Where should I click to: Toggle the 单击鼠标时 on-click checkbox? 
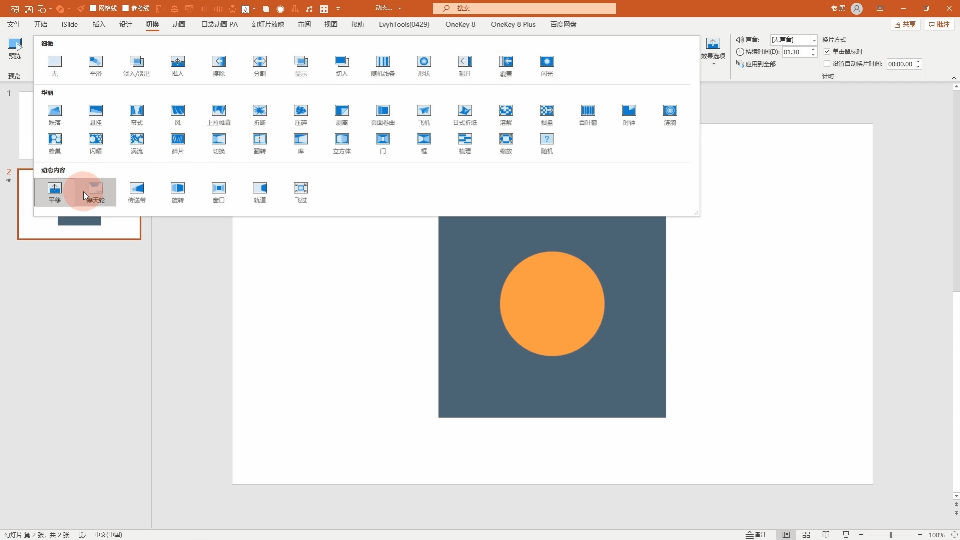[x=827, y=51]
